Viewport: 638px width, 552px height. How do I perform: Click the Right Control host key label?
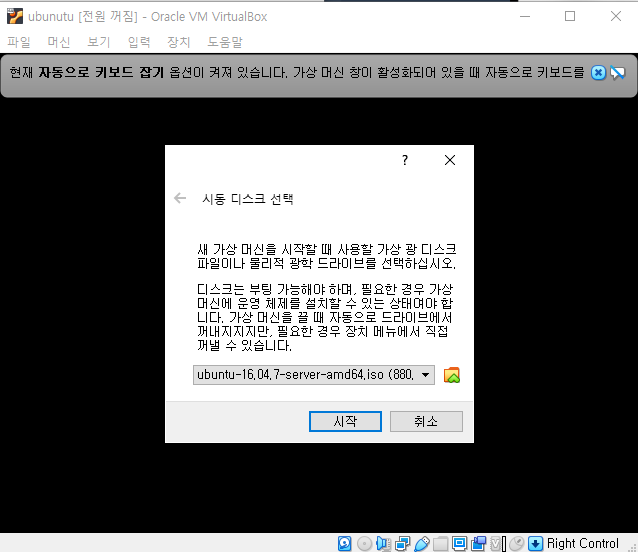tap(583, 543)
